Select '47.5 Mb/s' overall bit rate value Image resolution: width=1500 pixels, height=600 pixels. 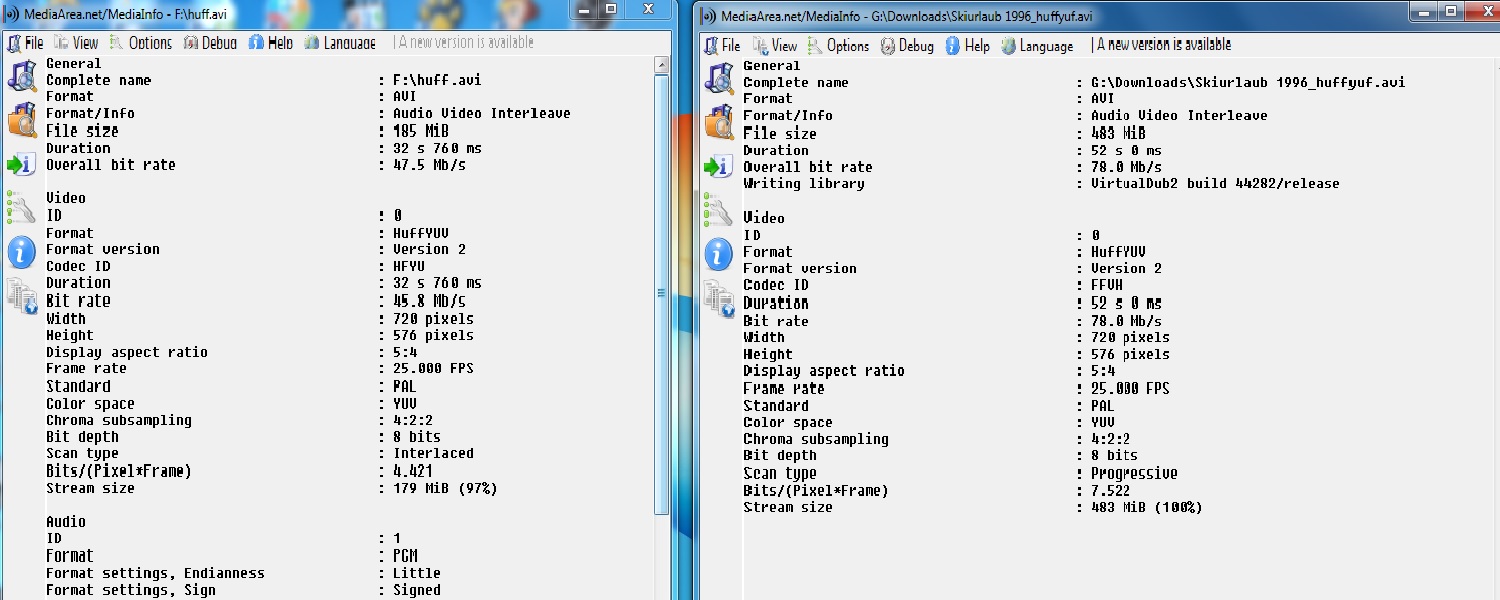coord(429,165)
